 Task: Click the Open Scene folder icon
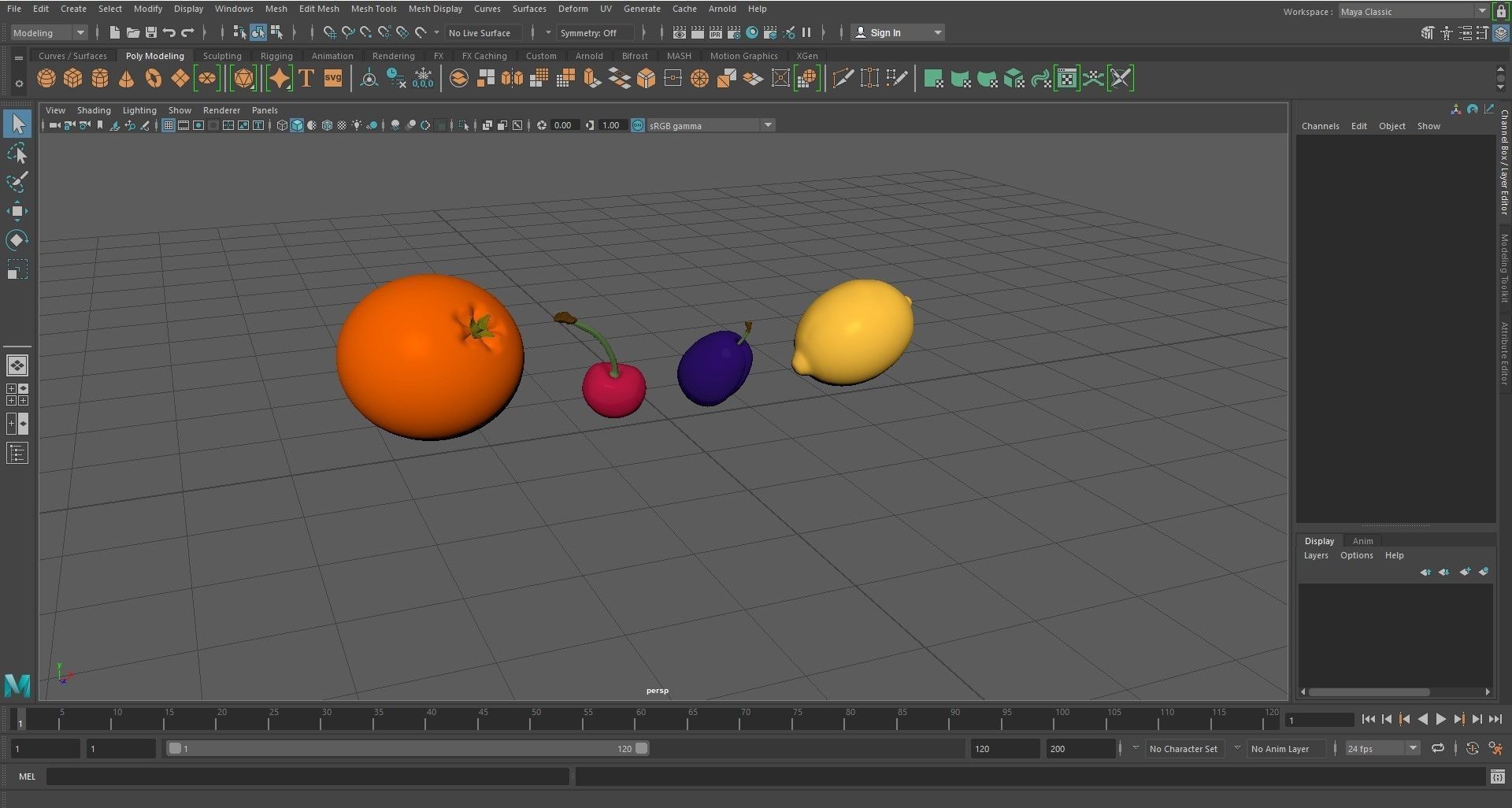pos(133,32)
